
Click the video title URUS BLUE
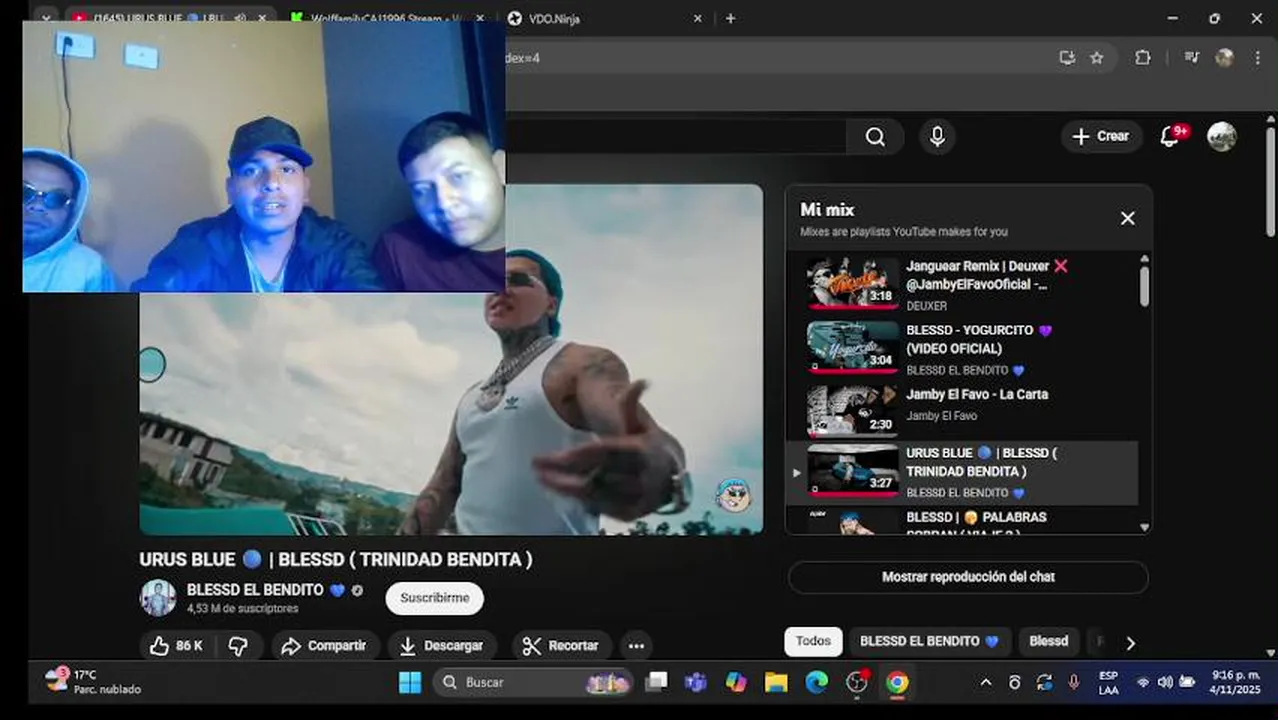point(336,560)
